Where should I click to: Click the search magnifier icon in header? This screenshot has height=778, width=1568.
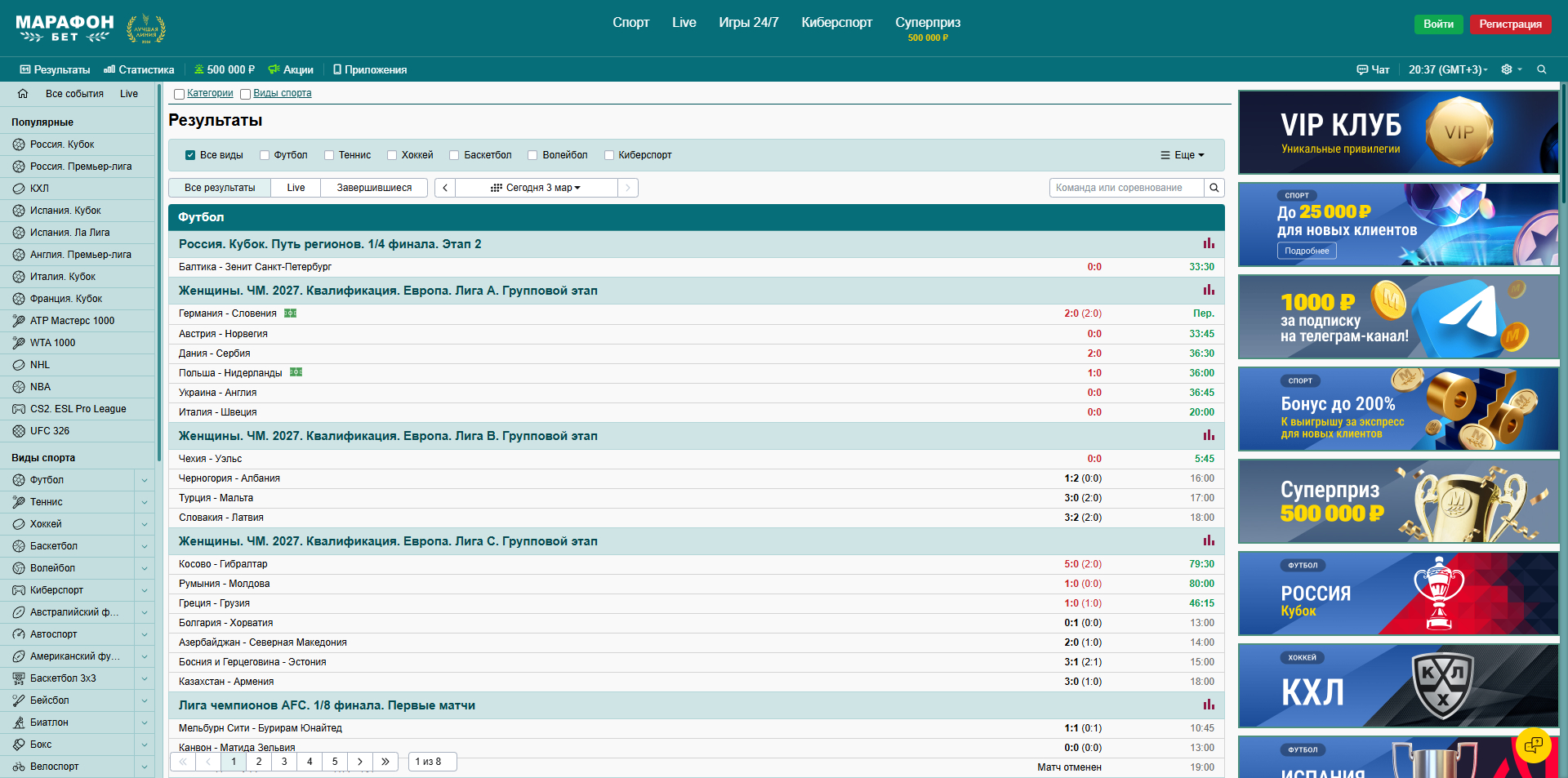[1541, 69]
